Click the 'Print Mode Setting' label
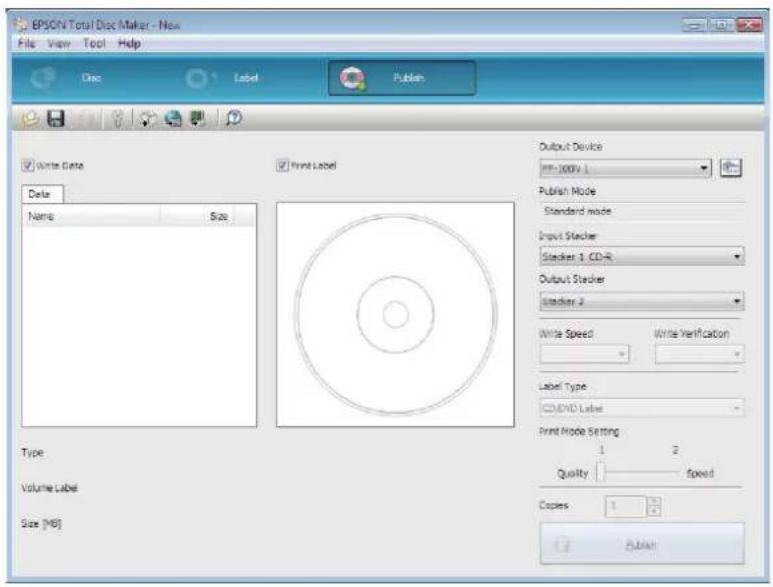 [579, 432]
